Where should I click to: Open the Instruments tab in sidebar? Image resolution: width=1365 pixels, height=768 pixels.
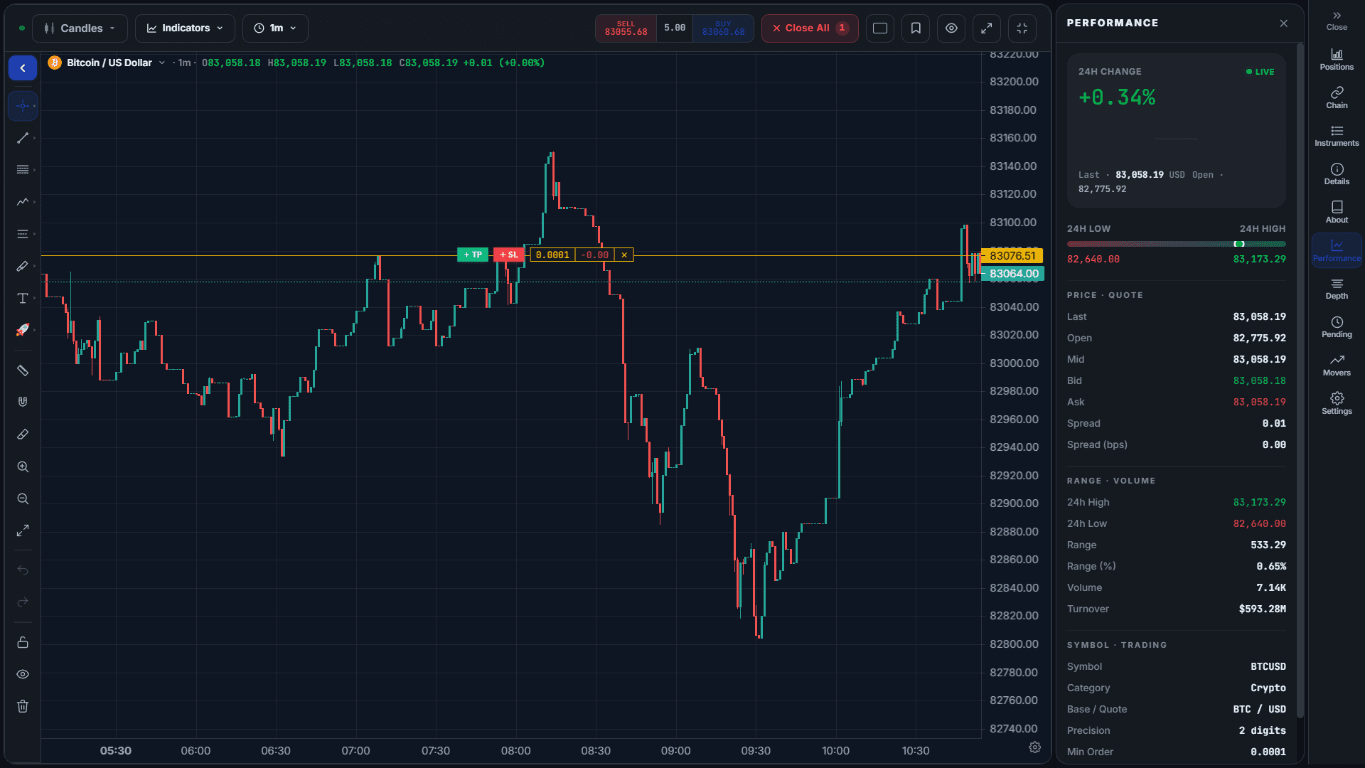click(1337, 136)
